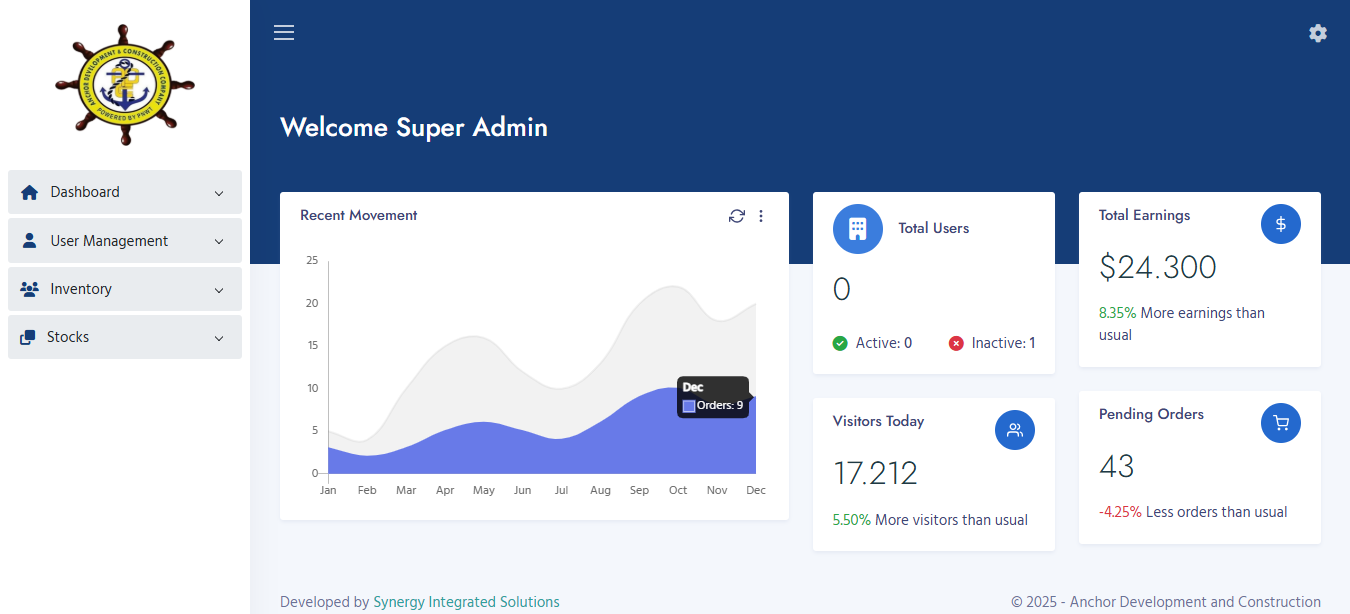Click the Pending Orders cart icon
This screenshot has width=1350, height=614.
[x=1280, y=423]
